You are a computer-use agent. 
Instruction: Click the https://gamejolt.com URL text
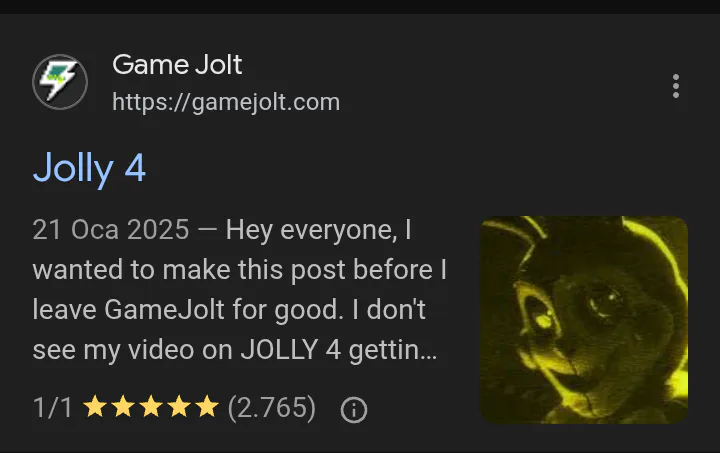pyautogui.click(x=226, y=102)
